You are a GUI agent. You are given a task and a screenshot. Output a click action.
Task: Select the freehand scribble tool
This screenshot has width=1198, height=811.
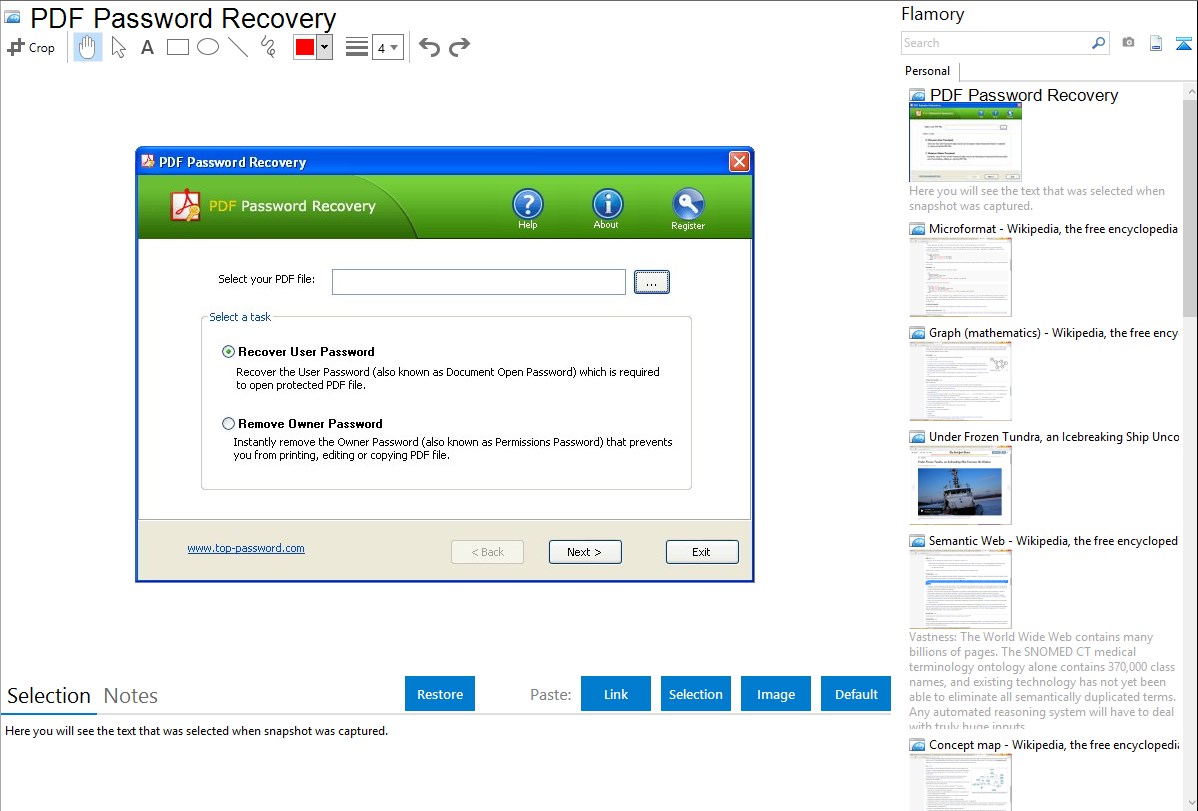(268, 47)
